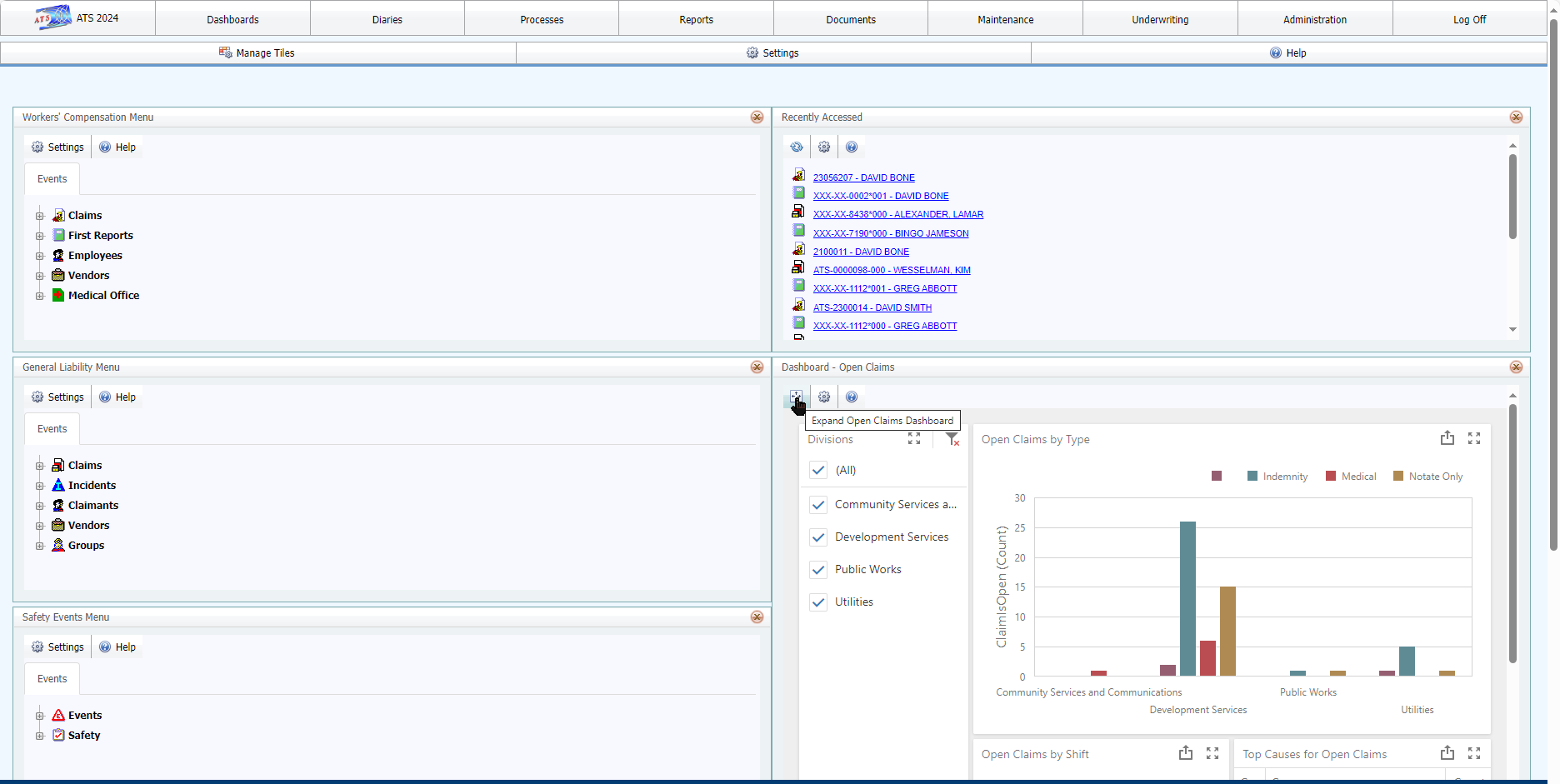Clear the Divisions filter
This screenshot has width=1560, height=784.
pyautogui.click(x=952, y=439)
